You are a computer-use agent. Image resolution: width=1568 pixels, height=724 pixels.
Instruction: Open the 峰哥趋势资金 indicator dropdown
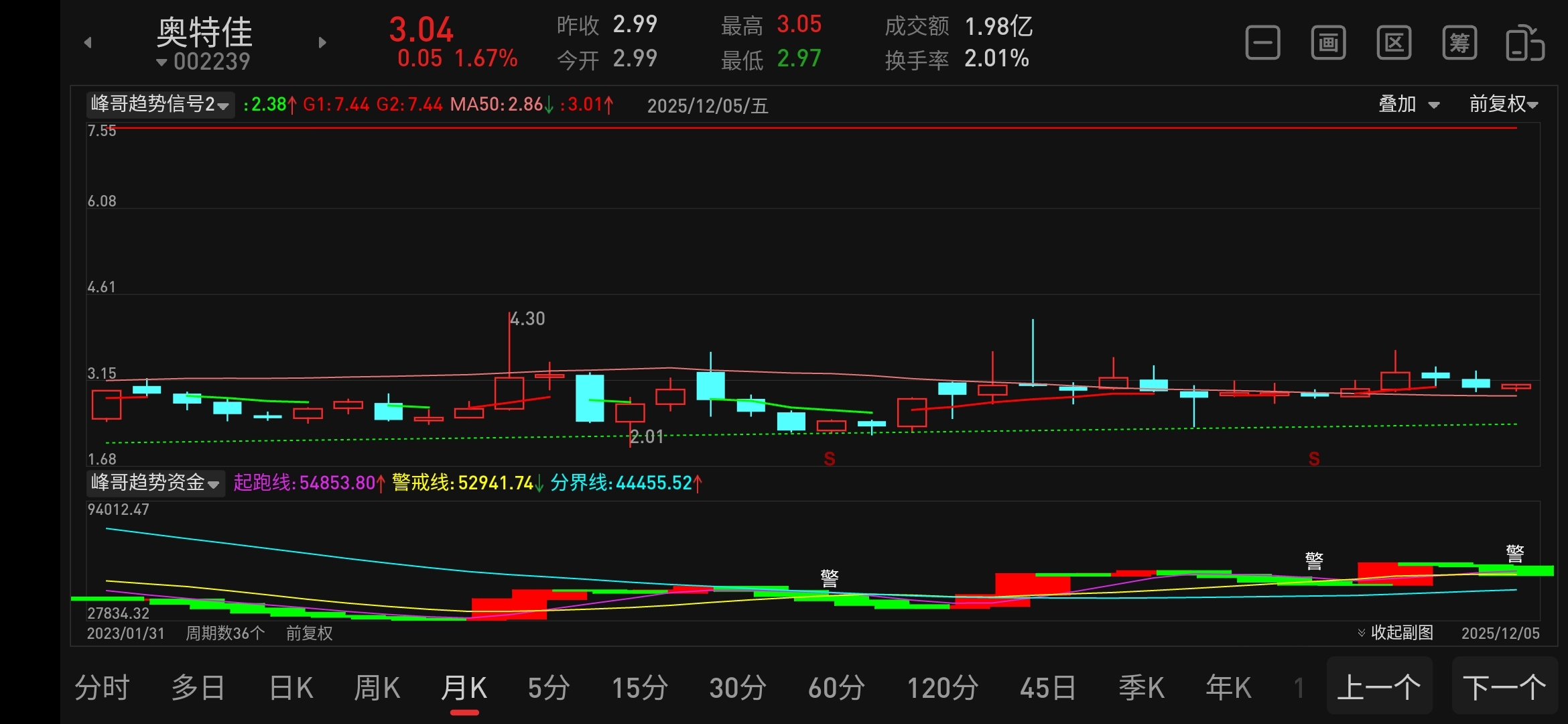[x=155, y=483]
